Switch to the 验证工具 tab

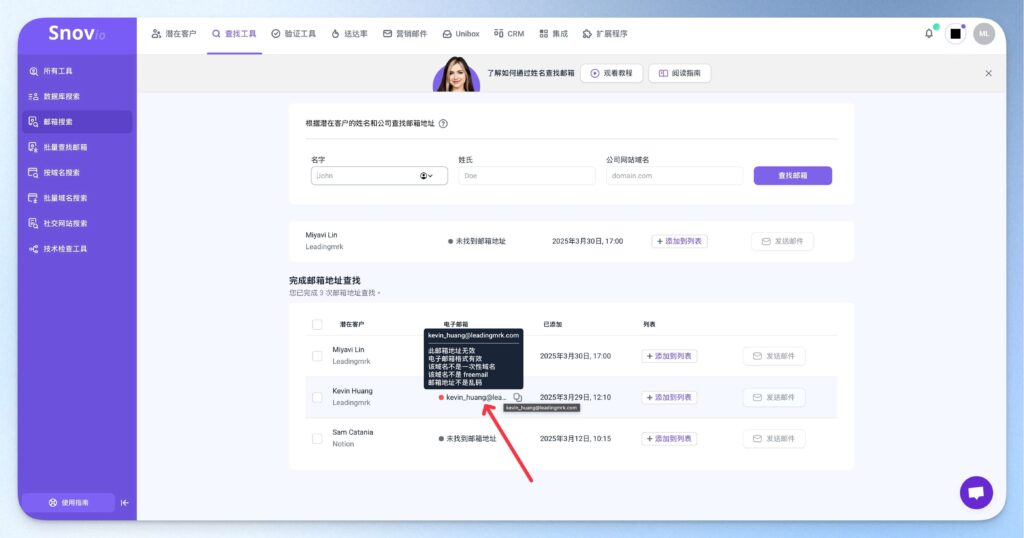294,34
